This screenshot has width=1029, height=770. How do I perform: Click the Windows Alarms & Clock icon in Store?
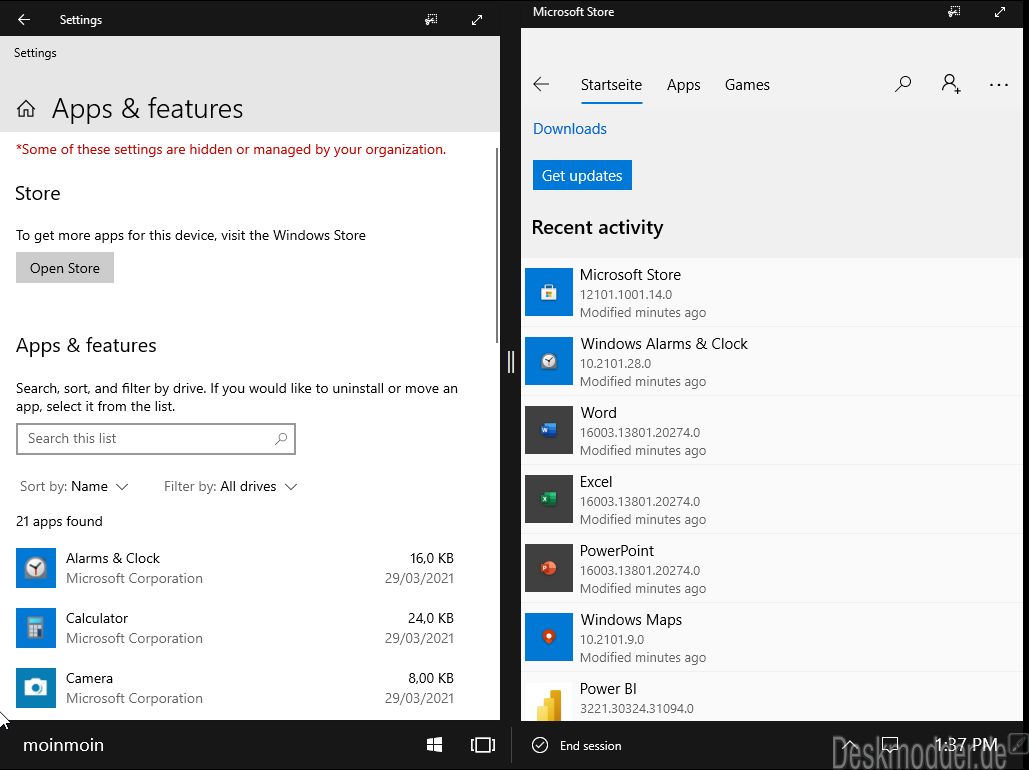[549, 361]
